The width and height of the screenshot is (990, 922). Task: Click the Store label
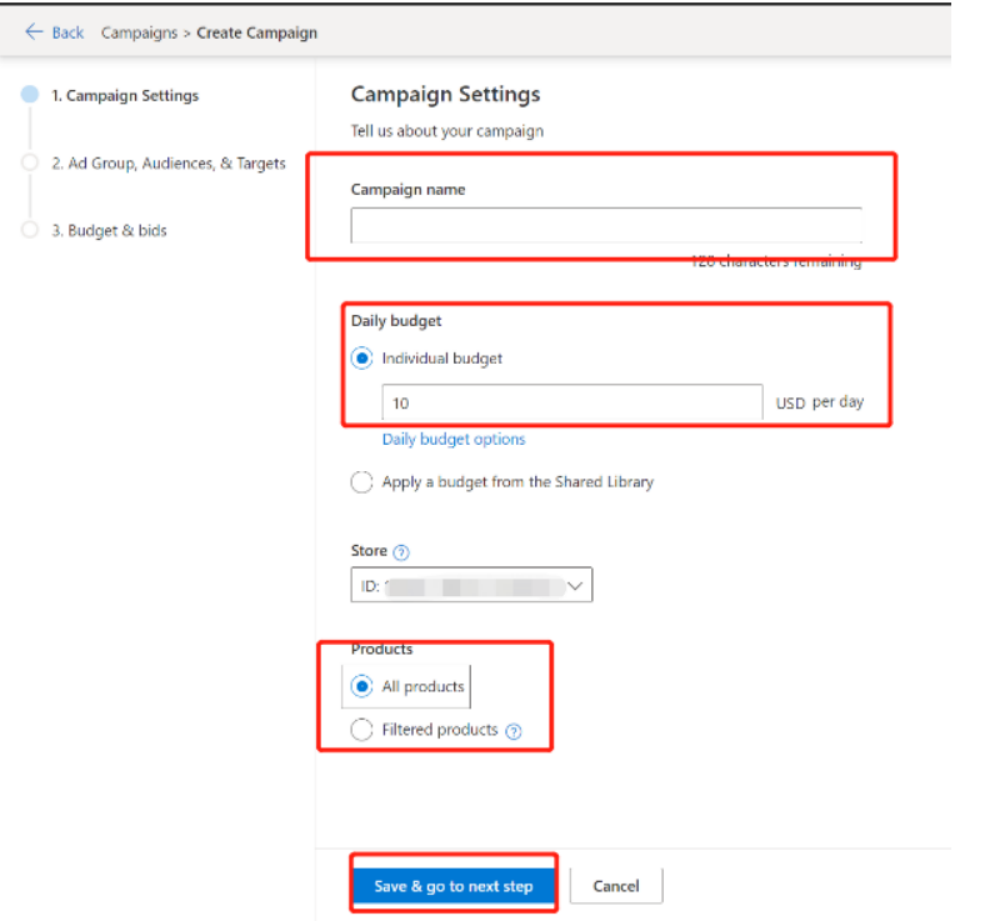pyautogui.click(x=369, y=551)
